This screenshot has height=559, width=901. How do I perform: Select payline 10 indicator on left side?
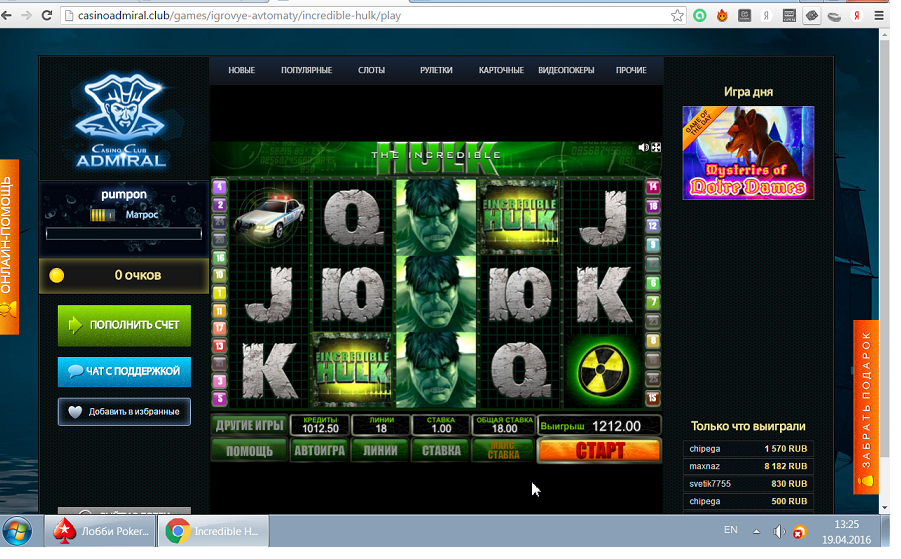pyautogui.click(x=220, y=275)
